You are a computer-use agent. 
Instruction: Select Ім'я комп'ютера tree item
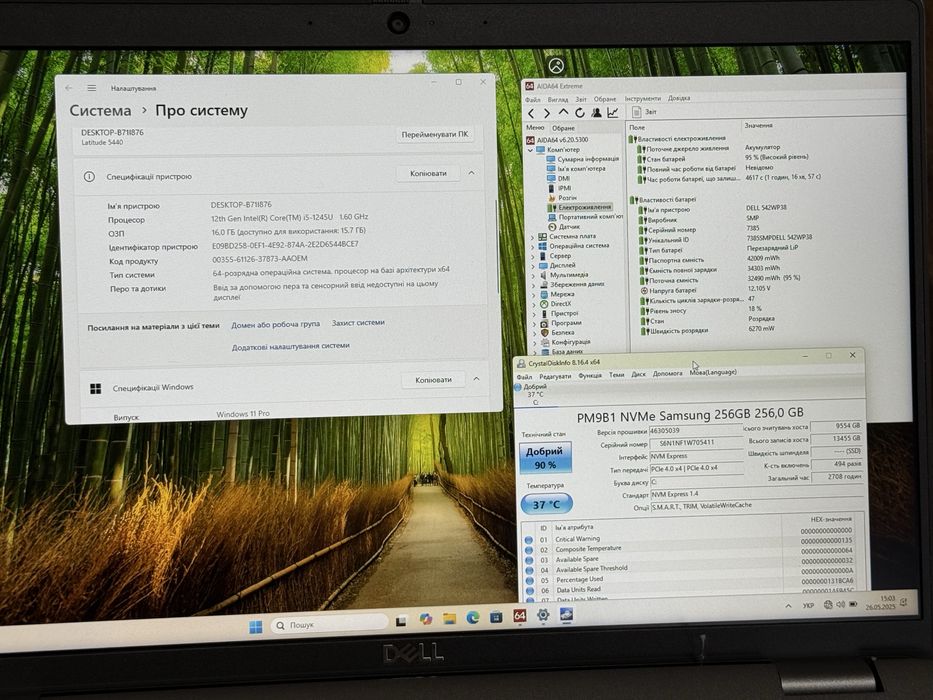pos(576,168)
